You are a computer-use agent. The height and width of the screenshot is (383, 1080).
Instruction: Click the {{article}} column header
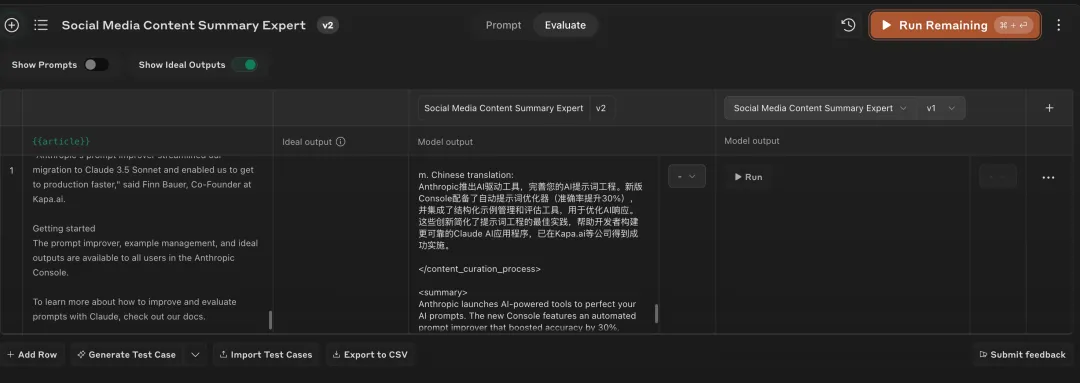tap(61, 141)
